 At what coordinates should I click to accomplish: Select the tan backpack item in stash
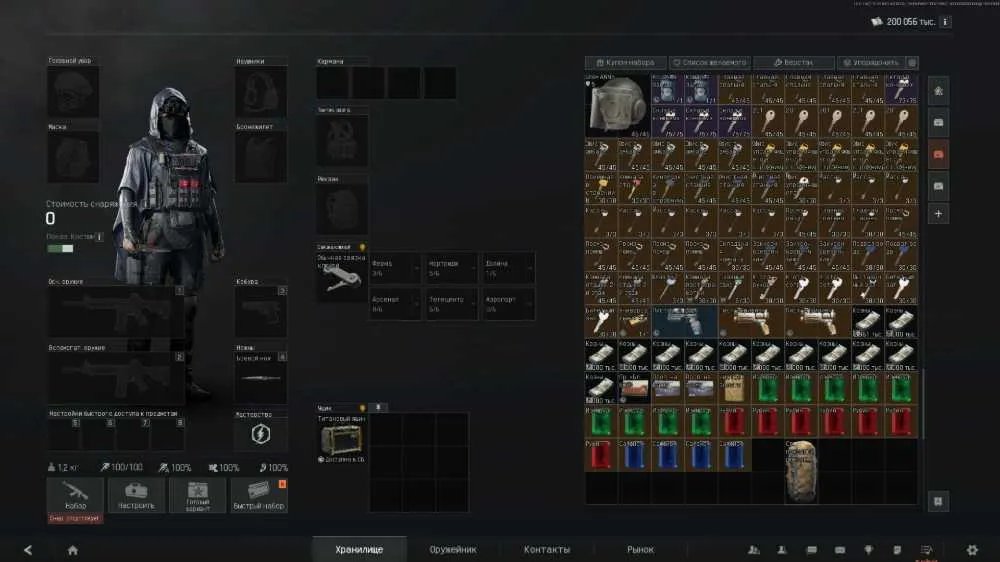click(800, 471)
